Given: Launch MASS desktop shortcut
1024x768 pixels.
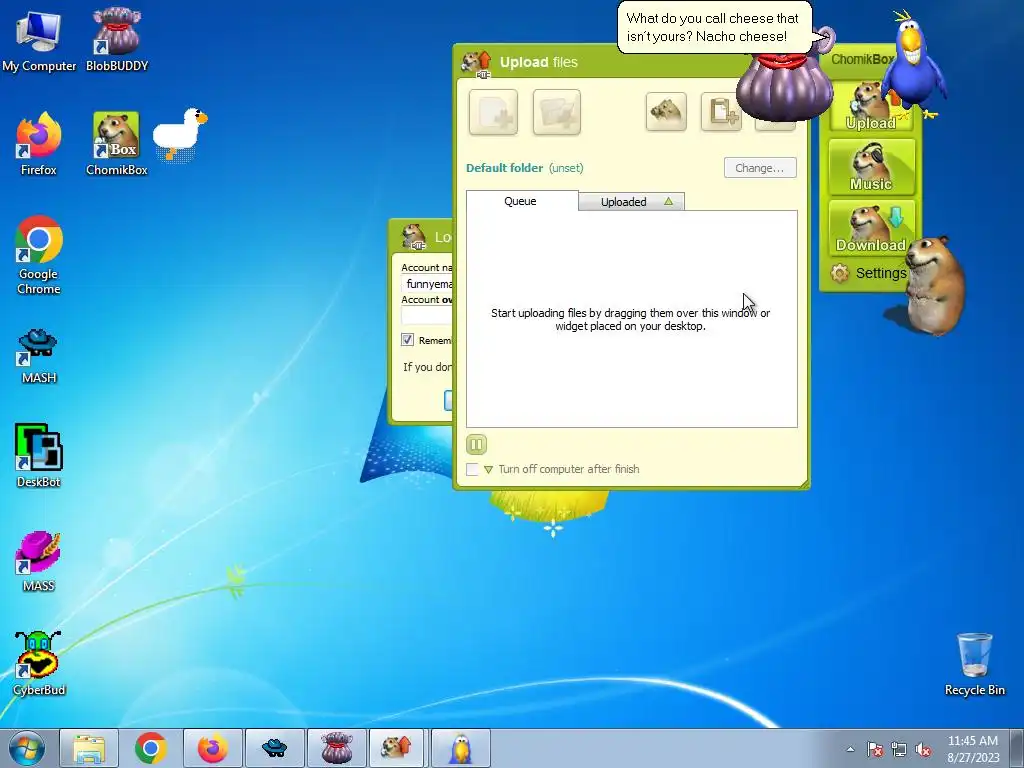Looking at the screenshot, I should (x=39, y=562).
